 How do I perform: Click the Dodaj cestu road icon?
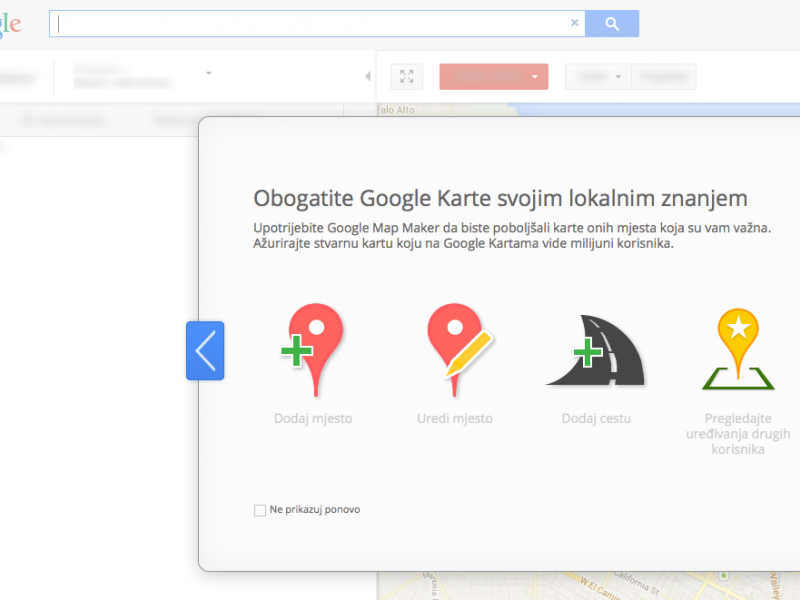[x=596, y=351]
